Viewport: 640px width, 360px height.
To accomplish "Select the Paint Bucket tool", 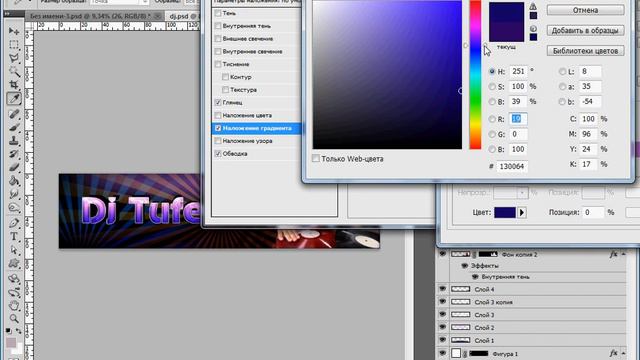I will [x=13, y=181].
